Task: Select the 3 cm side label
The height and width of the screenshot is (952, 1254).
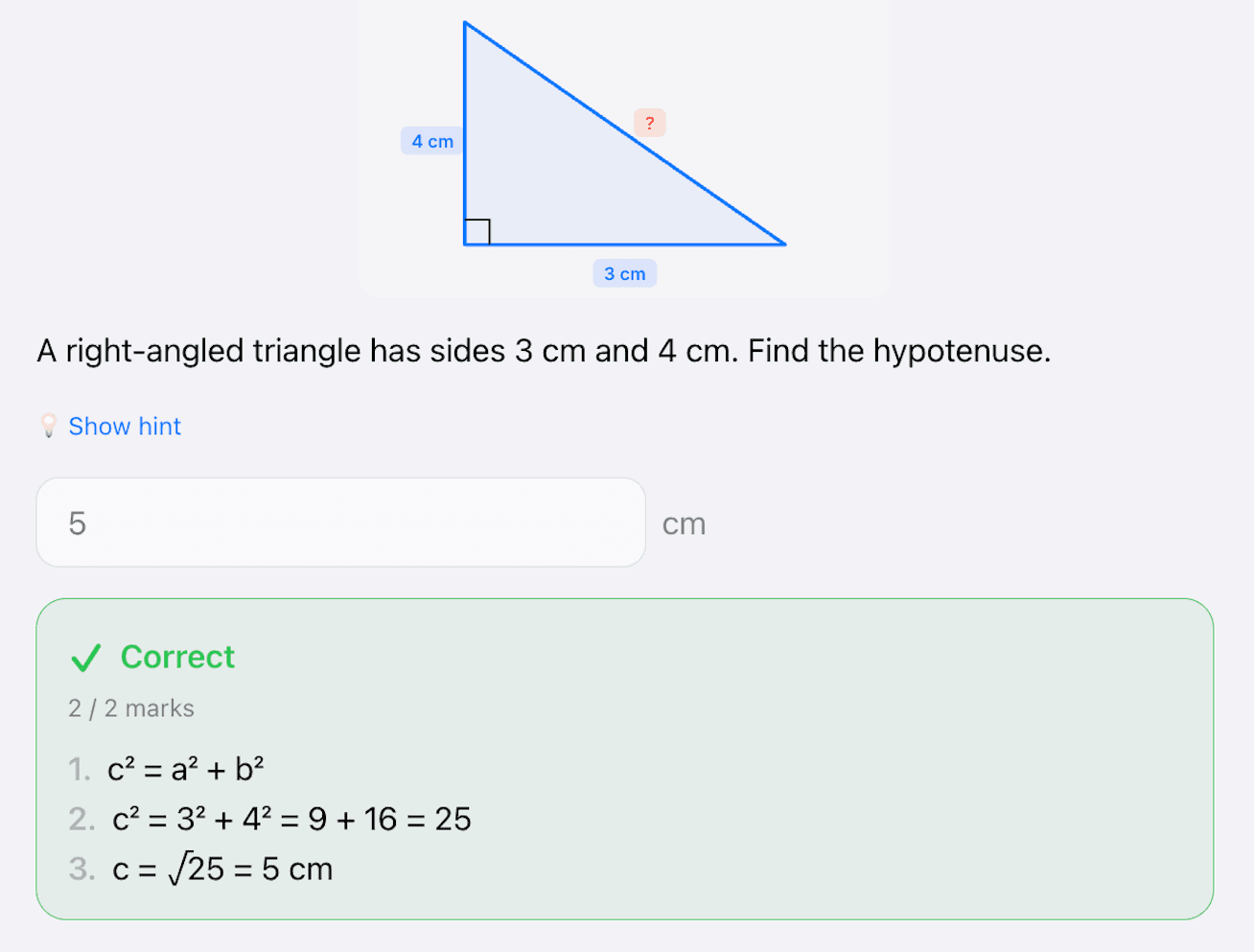Action: pyautogui.click(x=624, y=273)
